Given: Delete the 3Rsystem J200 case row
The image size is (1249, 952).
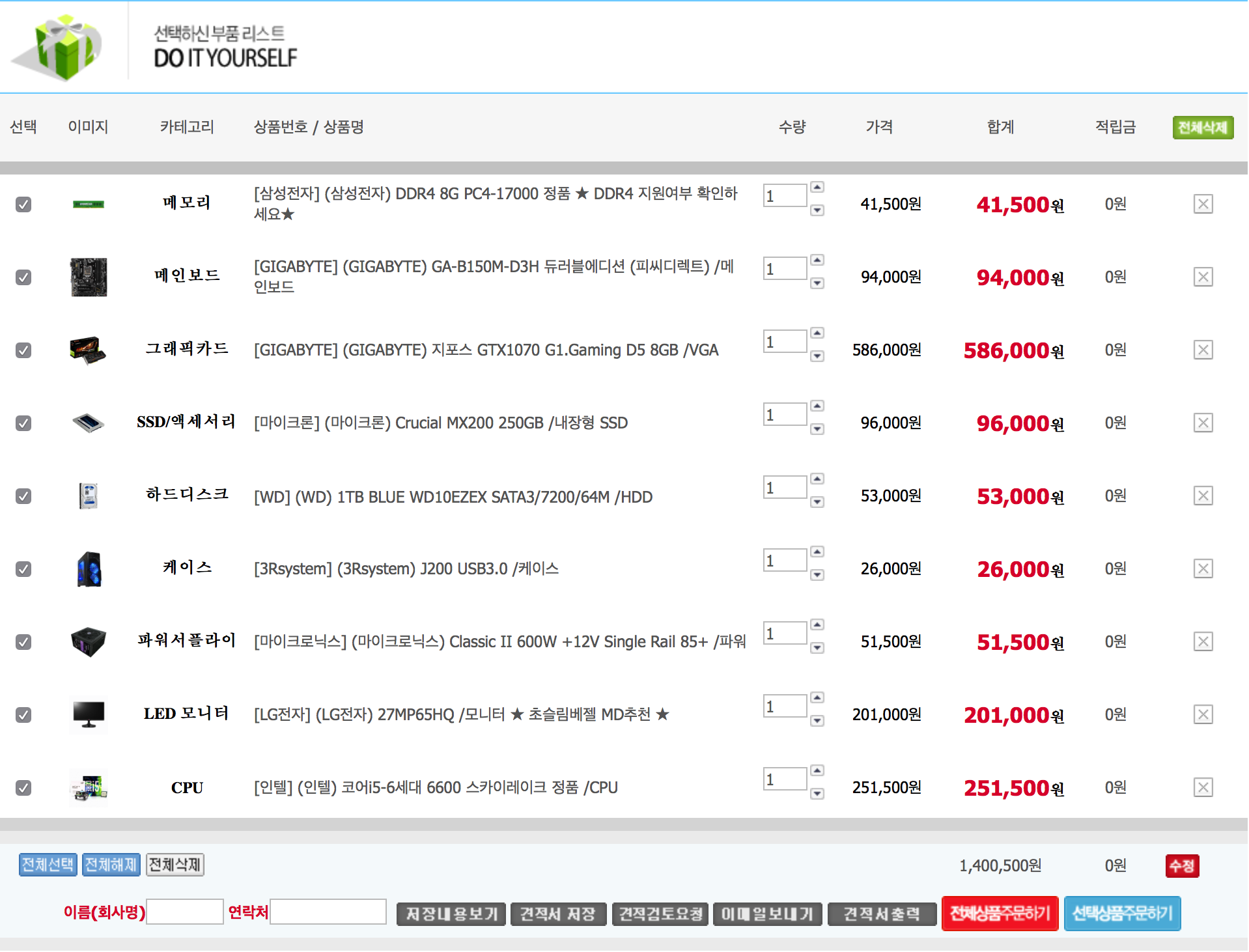Looking at the screenshot, I should pos(1202,569).
